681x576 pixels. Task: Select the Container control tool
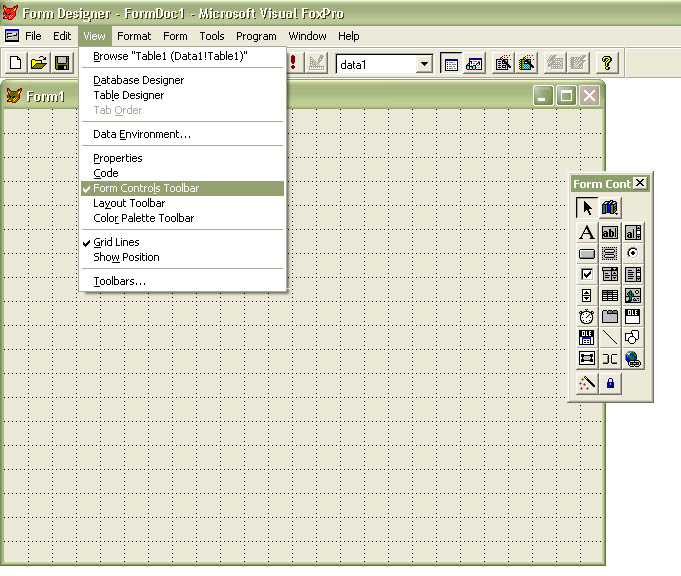click(587, 358)
